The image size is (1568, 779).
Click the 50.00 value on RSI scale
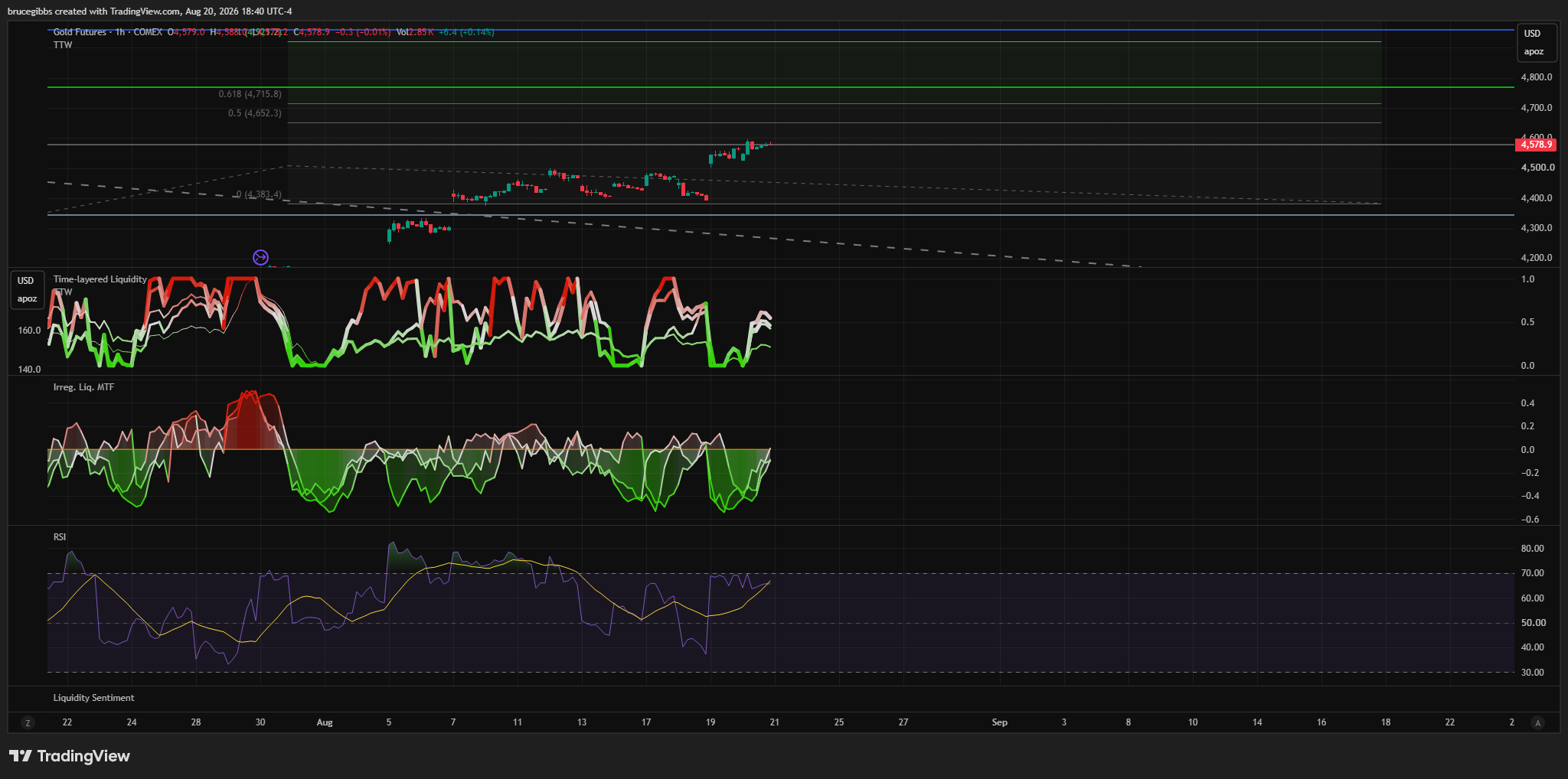click(x=1533, y=623)
